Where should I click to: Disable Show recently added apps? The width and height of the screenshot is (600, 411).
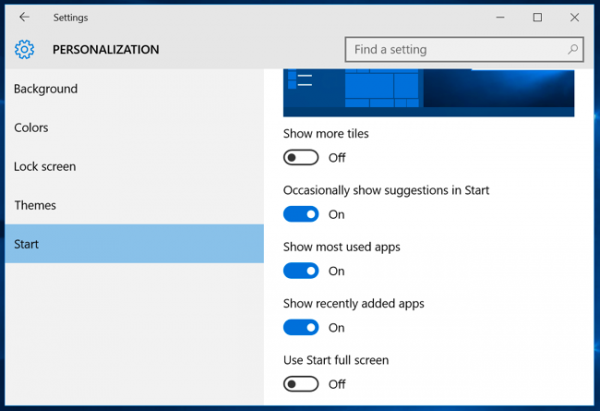coord(301,327)
